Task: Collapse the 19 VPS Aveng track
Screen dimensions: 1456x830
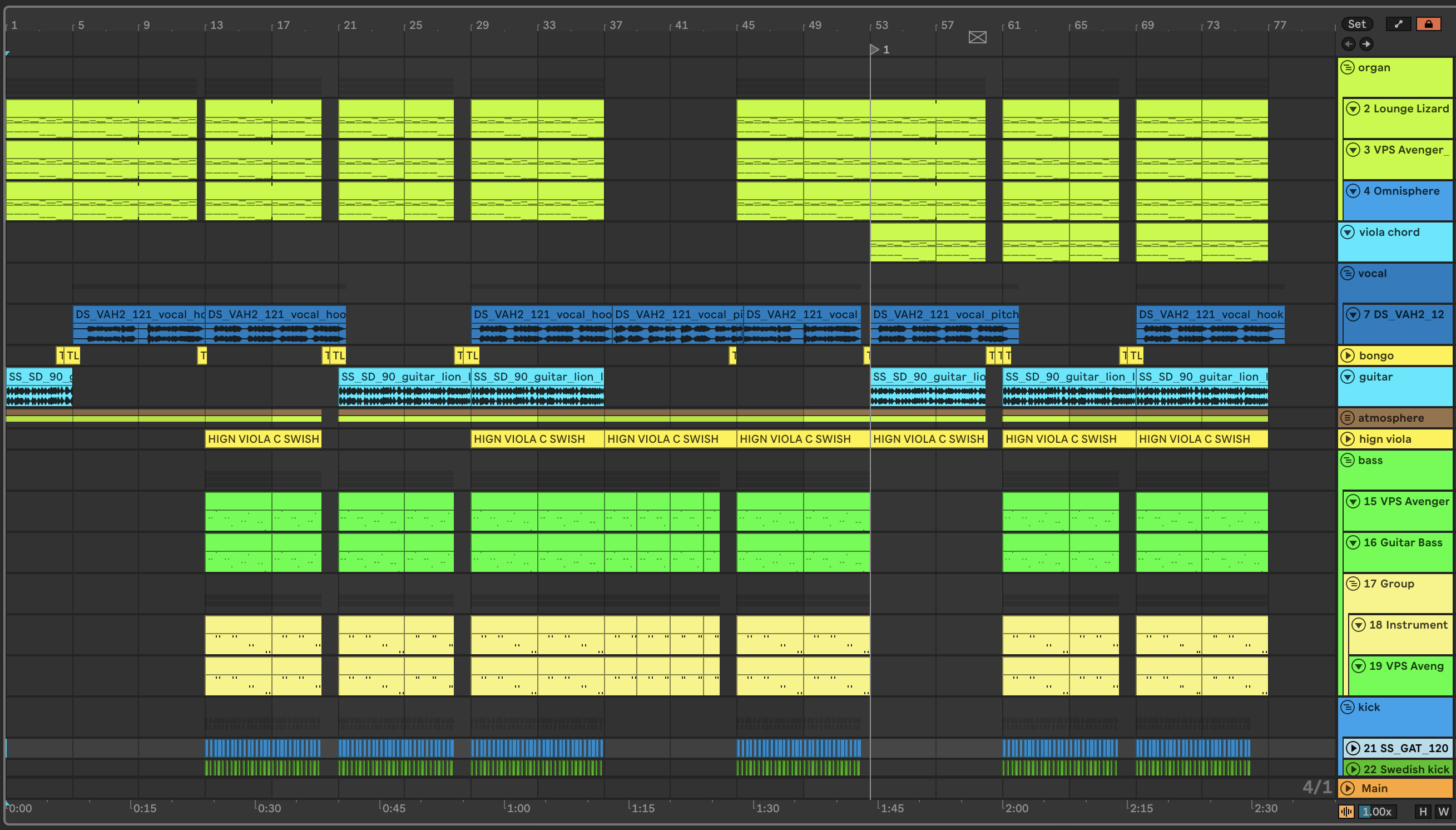Action: click(1359, 666)
